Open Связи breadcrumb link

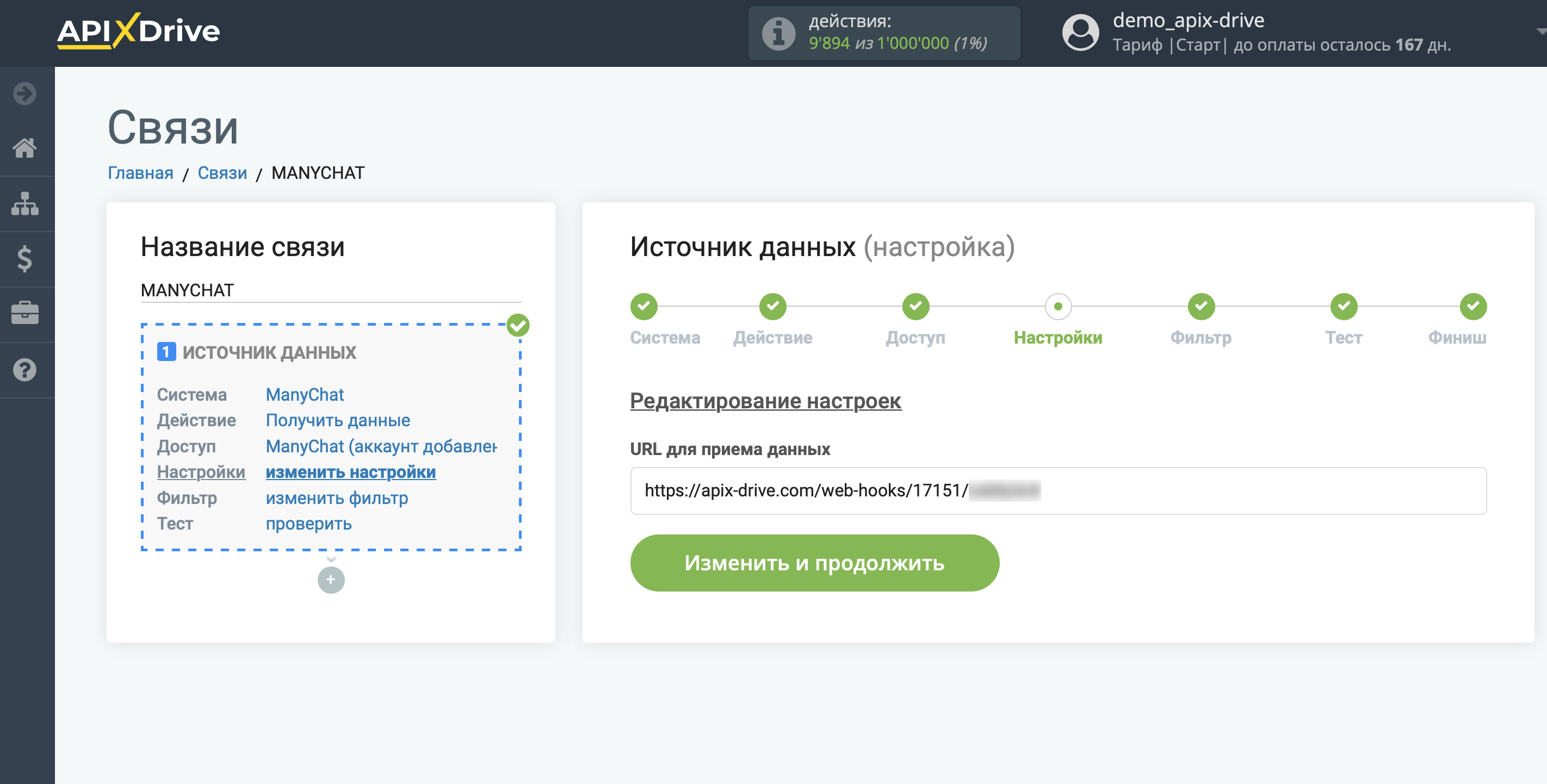tap(222, 173)
